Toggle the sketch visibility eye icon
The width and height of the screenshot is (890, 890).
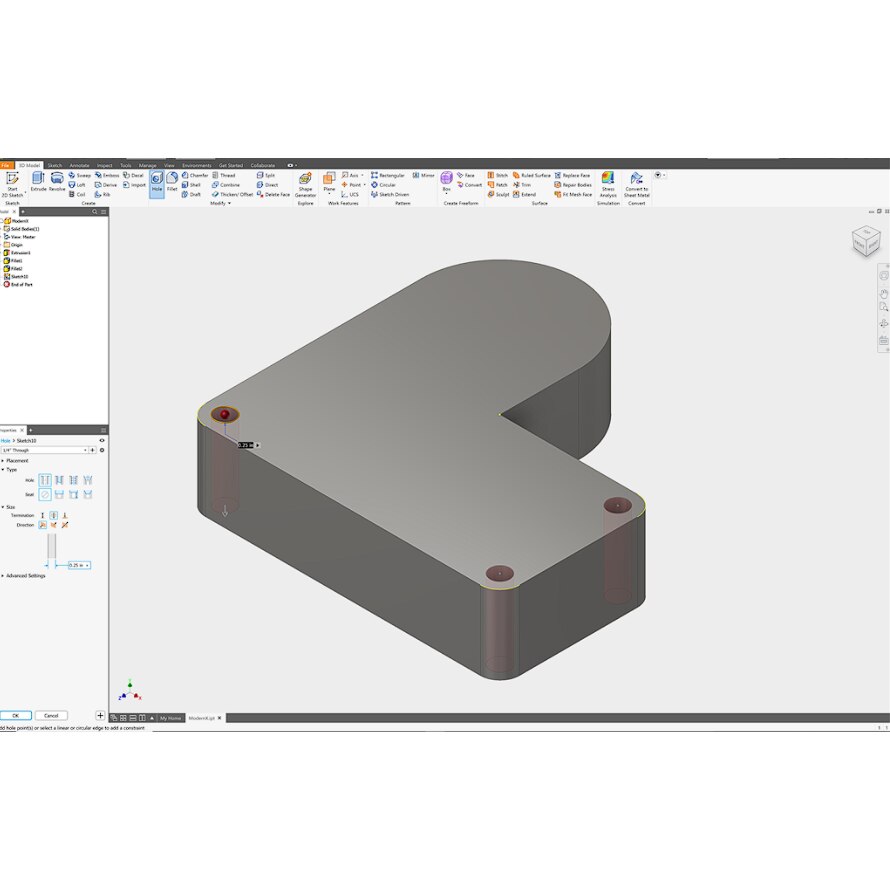coord(102,440)
